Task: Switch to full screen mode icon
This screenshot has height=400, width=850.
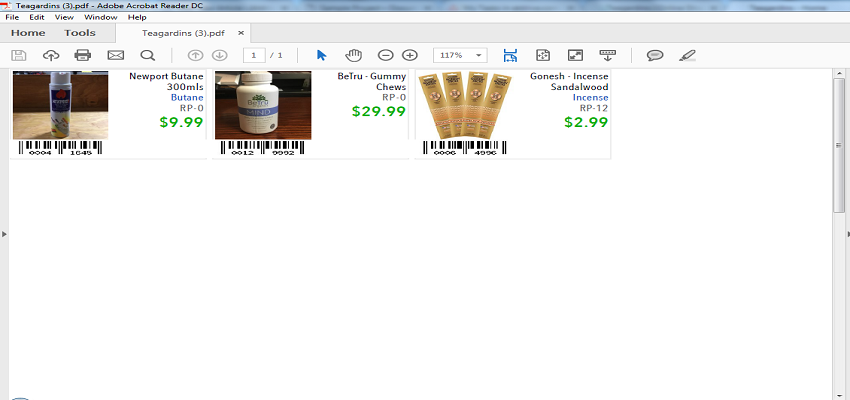Action: (575, 55)
